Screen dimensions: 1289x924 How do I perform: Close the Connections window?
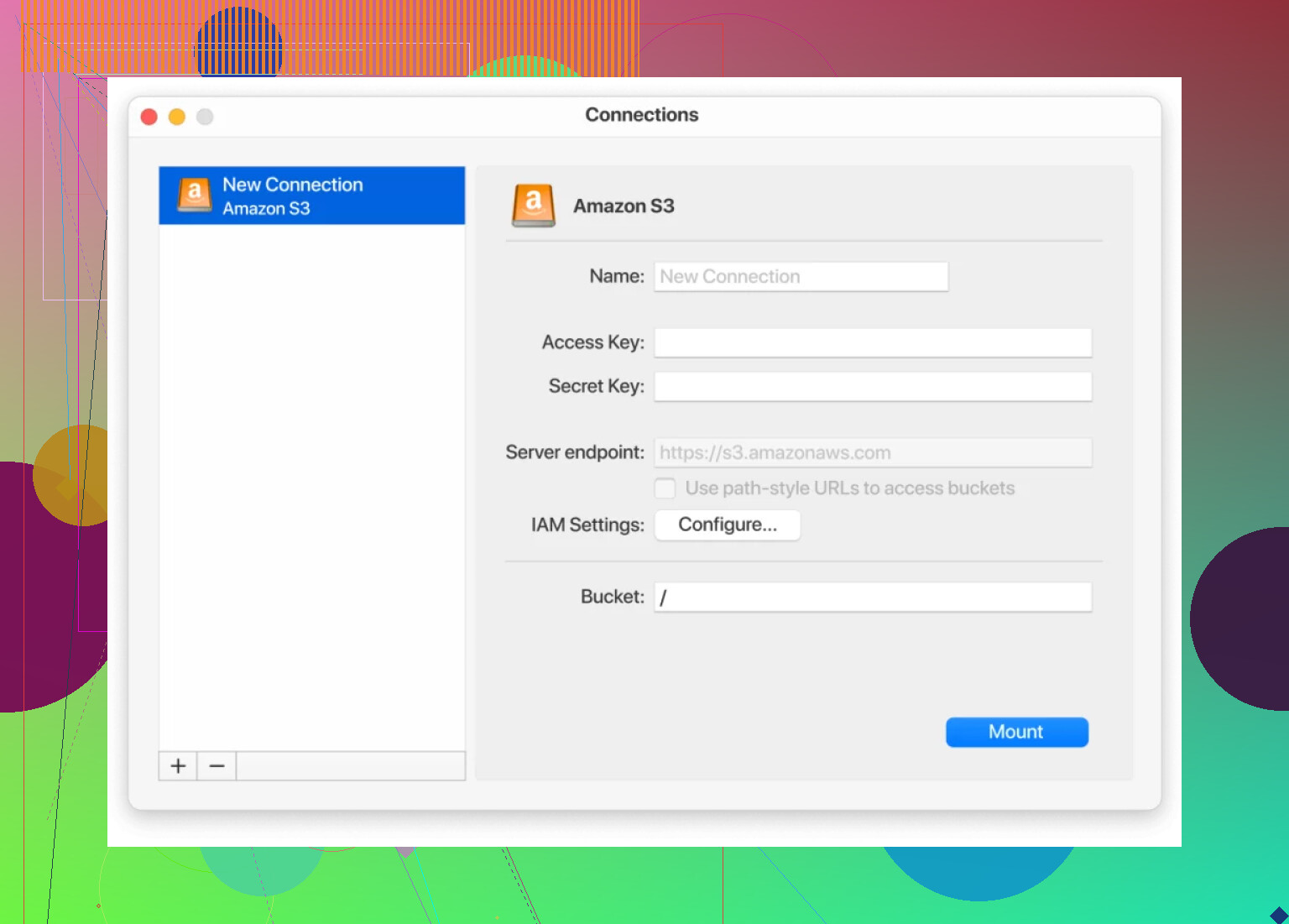click(149, 117)
